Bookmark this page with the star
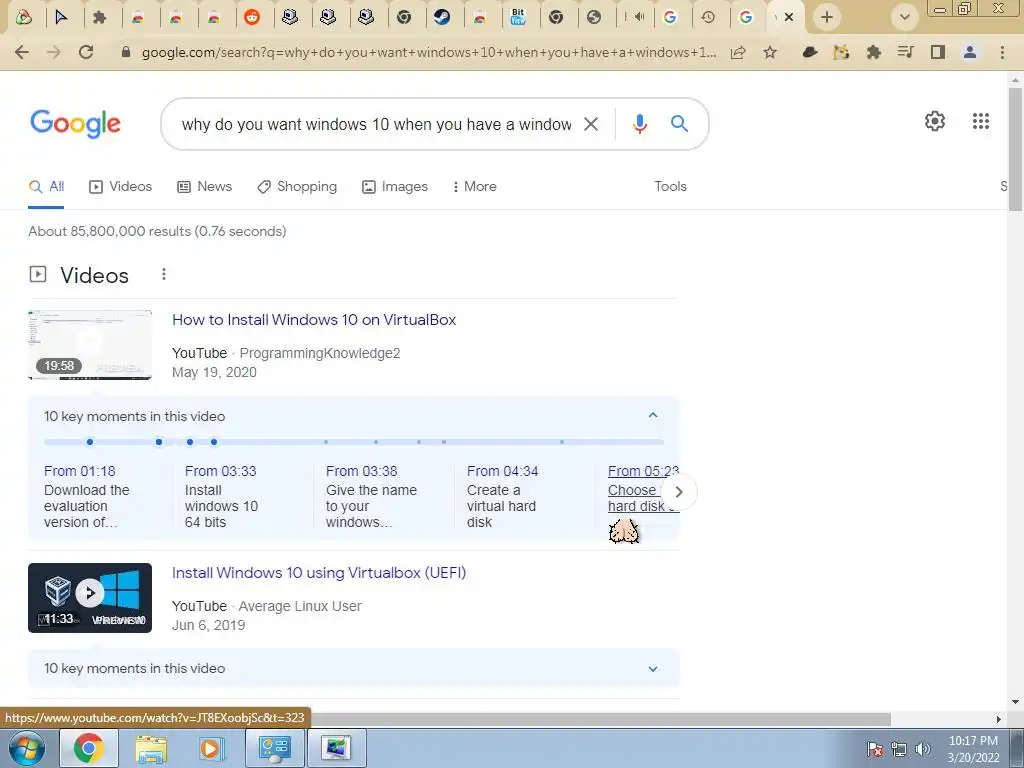1024x768 pixels. 770,52
